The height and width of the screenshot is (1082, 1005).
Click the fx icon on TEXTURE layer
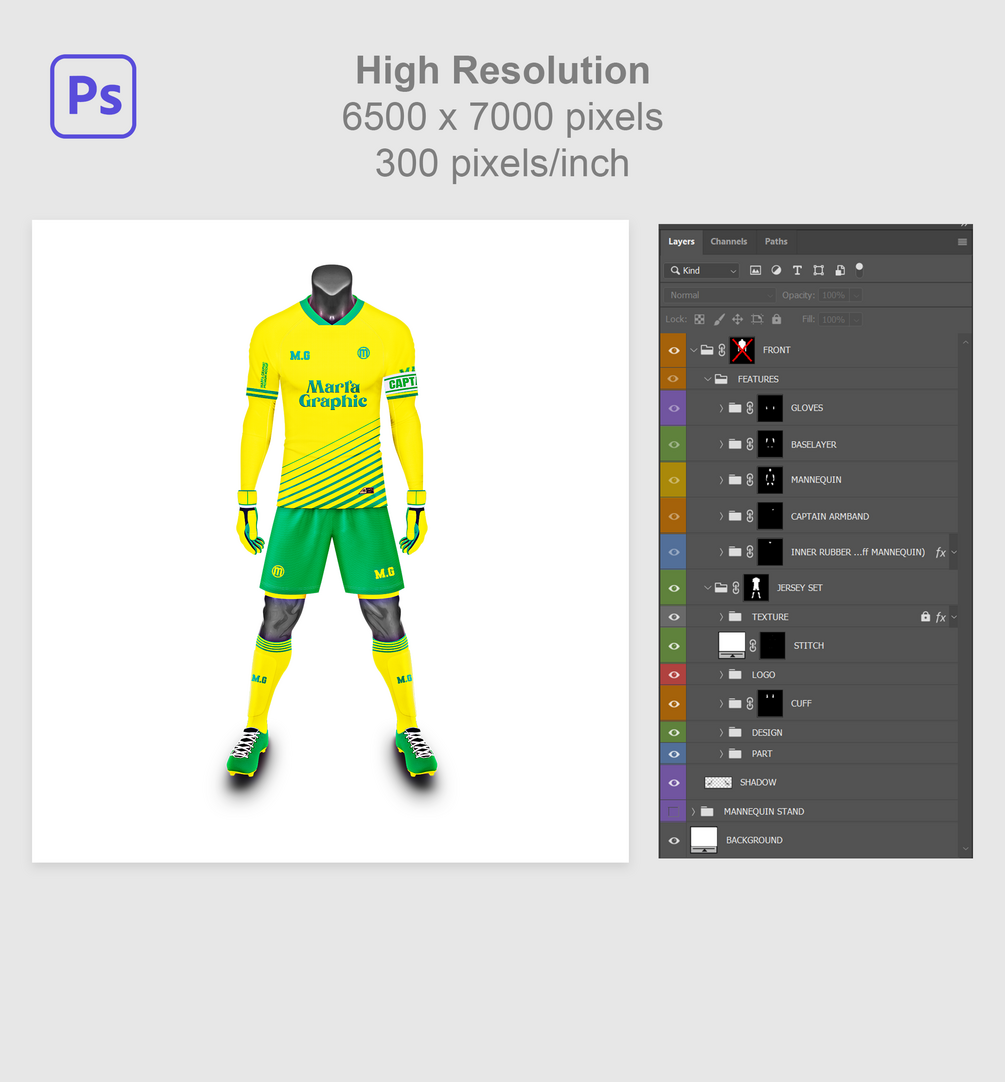click(x=940, y=618)
